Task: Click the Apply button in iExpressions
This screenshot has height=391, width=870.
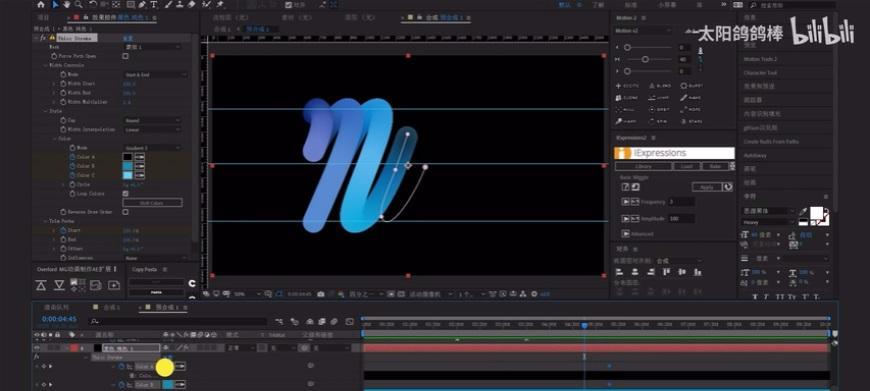Action: (x=707, y=187)
